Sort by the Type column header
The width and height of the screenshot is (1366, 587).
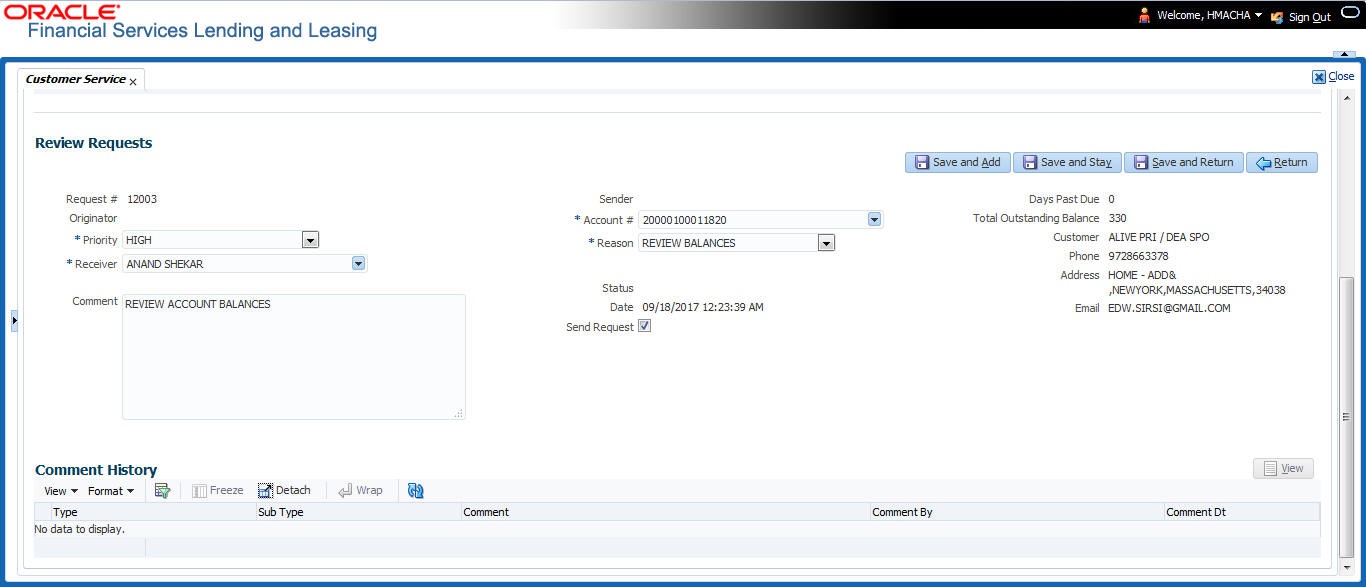155,512
